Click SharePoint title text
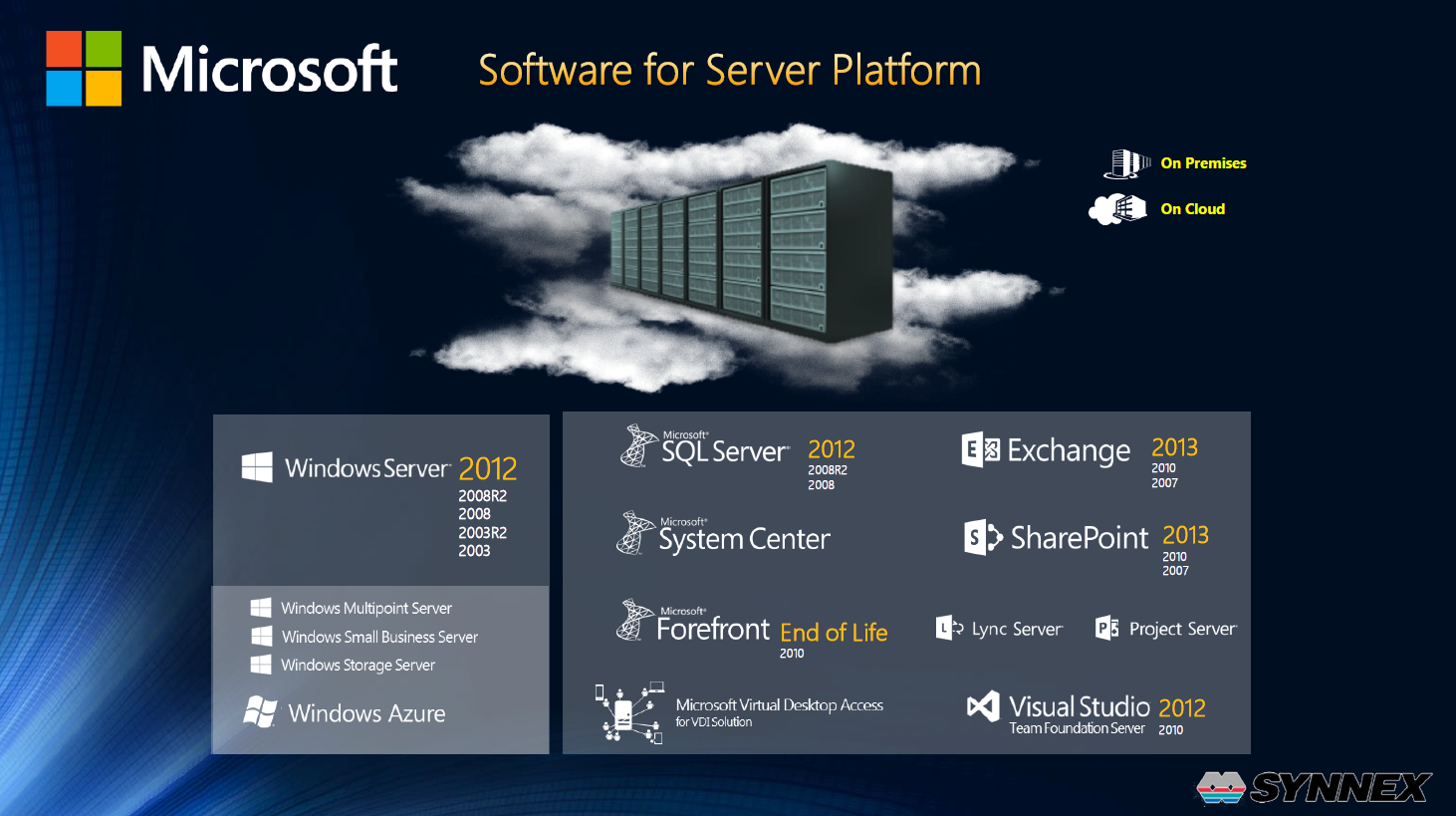The width and height of the screenshot is (1456, 816). tap(1080, 538)
